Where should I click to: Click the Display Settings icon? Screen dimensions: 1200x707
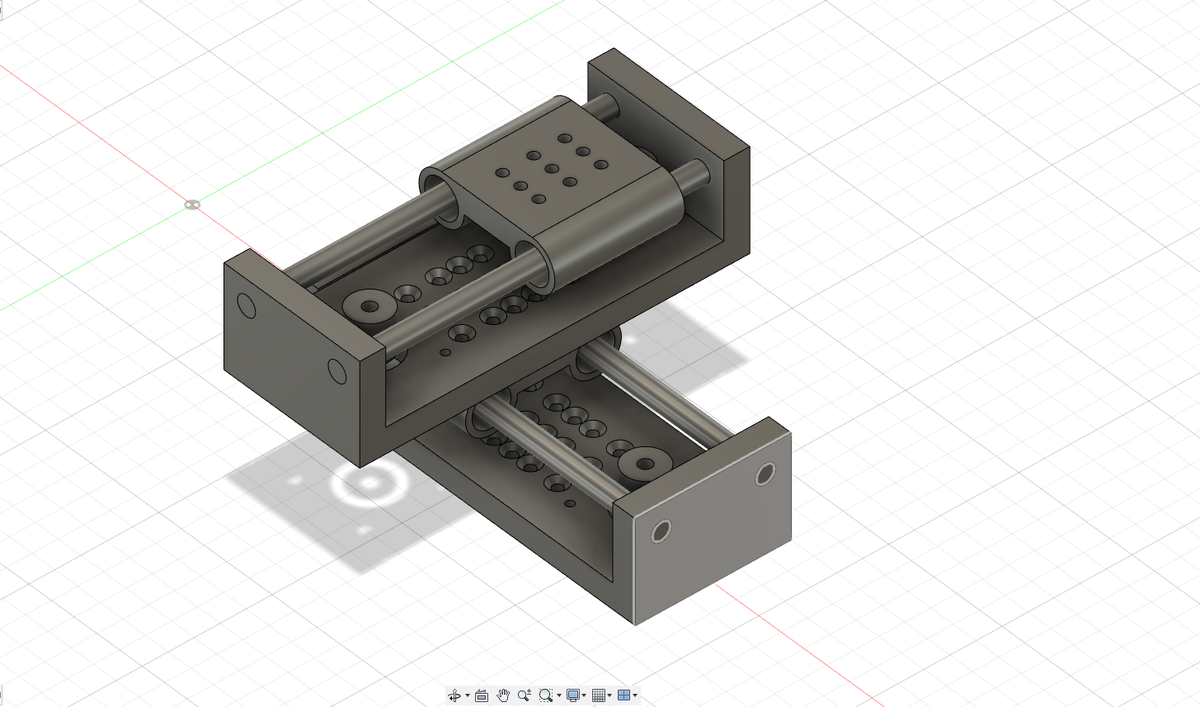point(573,695)
